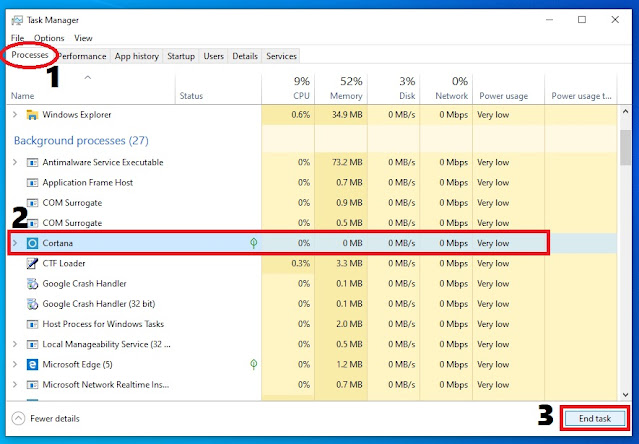Switch to the Startup tab
Screen dimensions: 639x444
181,56
